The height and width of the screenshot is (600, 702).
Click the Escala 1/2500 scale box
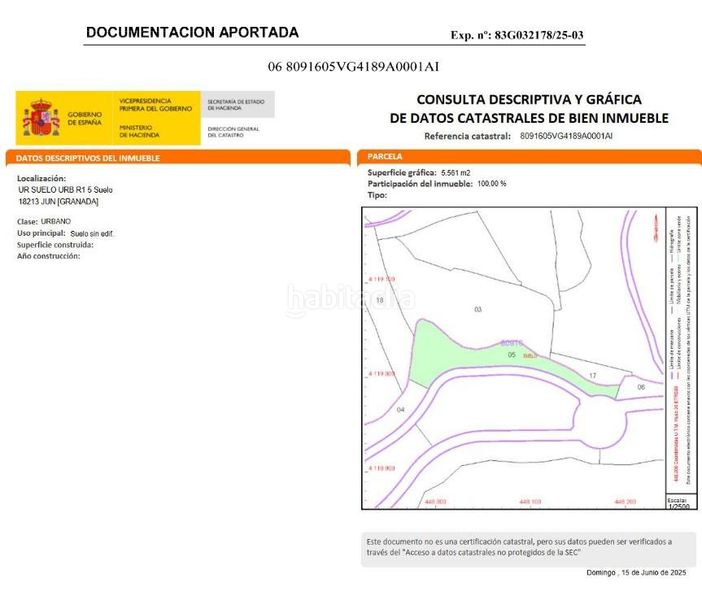681,501
